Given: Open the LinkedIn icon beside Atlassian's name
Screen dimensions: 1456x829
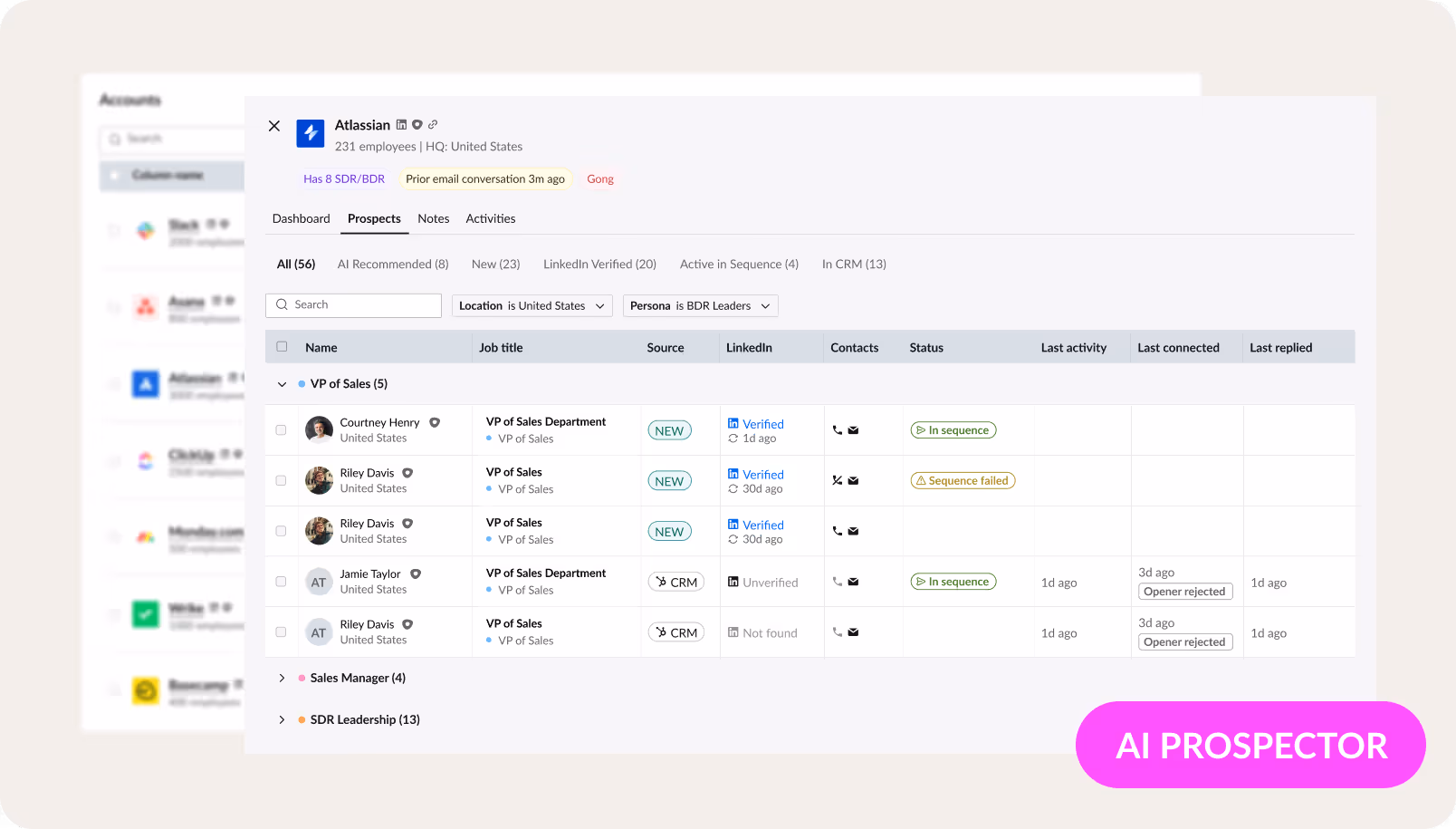Looking at the screenshot, I should point(401,125).
